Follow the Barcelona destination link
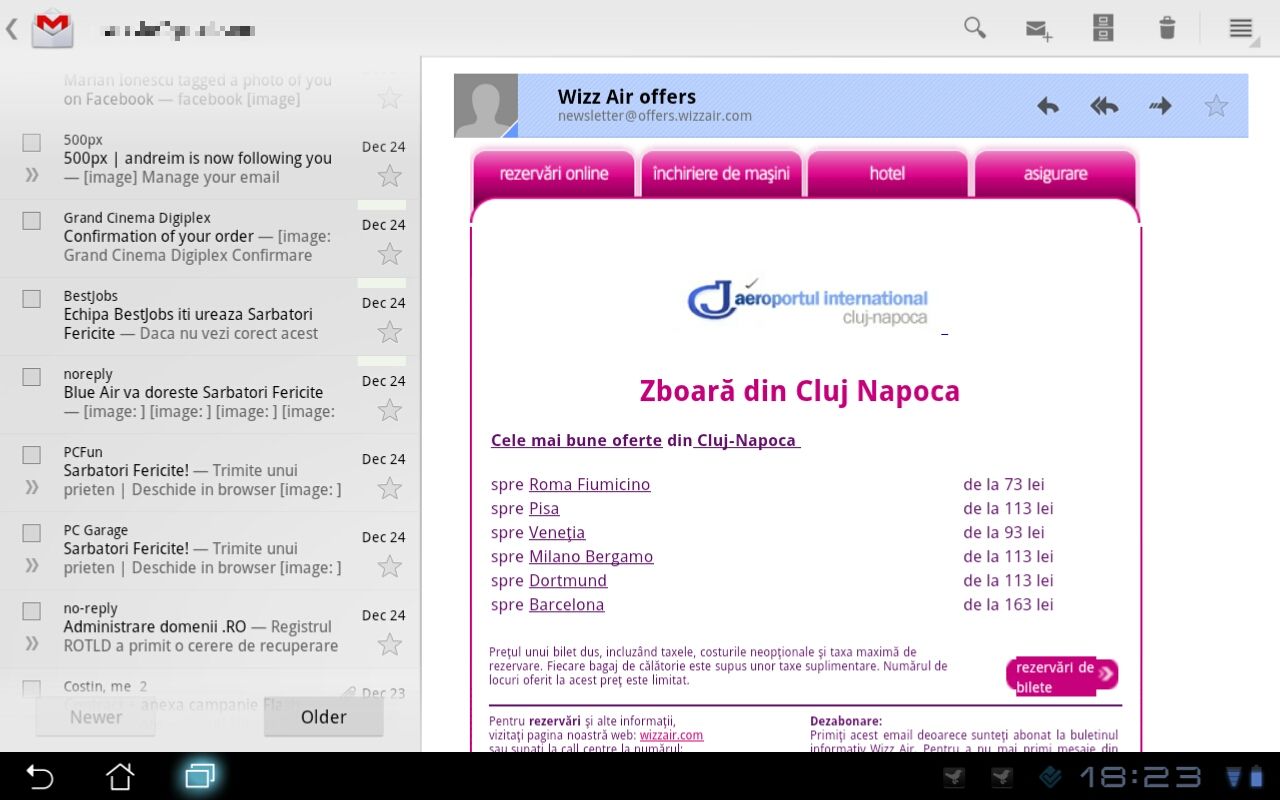Screen dimensions: 1280x800 (566, 604)
